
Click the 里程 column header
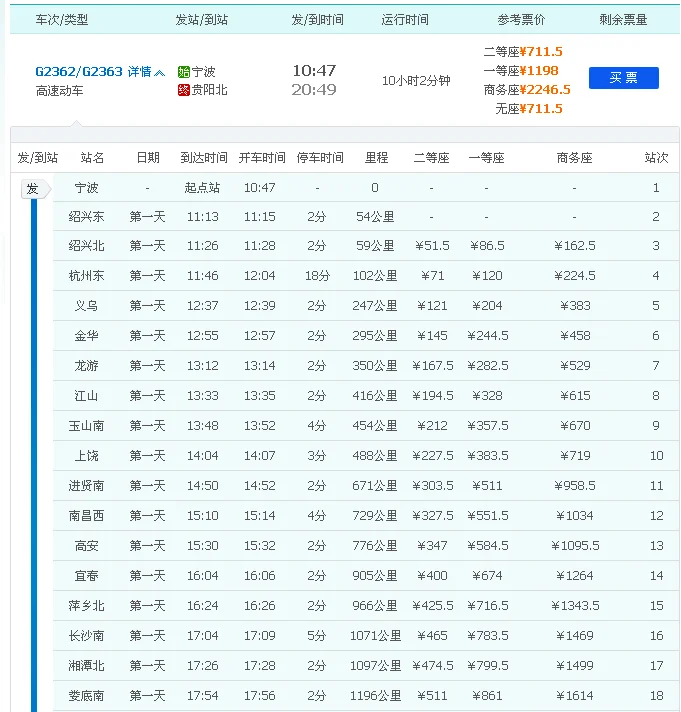pos(376,158)
